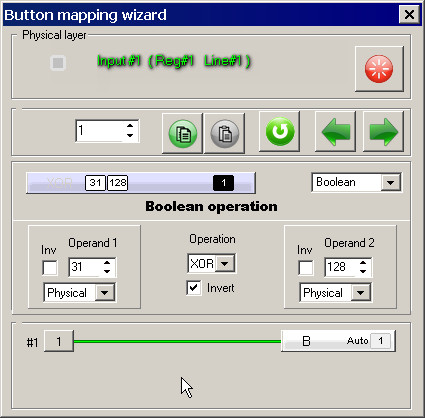
Task: Open the XOR operation dropdown
Action: (225, 264)
